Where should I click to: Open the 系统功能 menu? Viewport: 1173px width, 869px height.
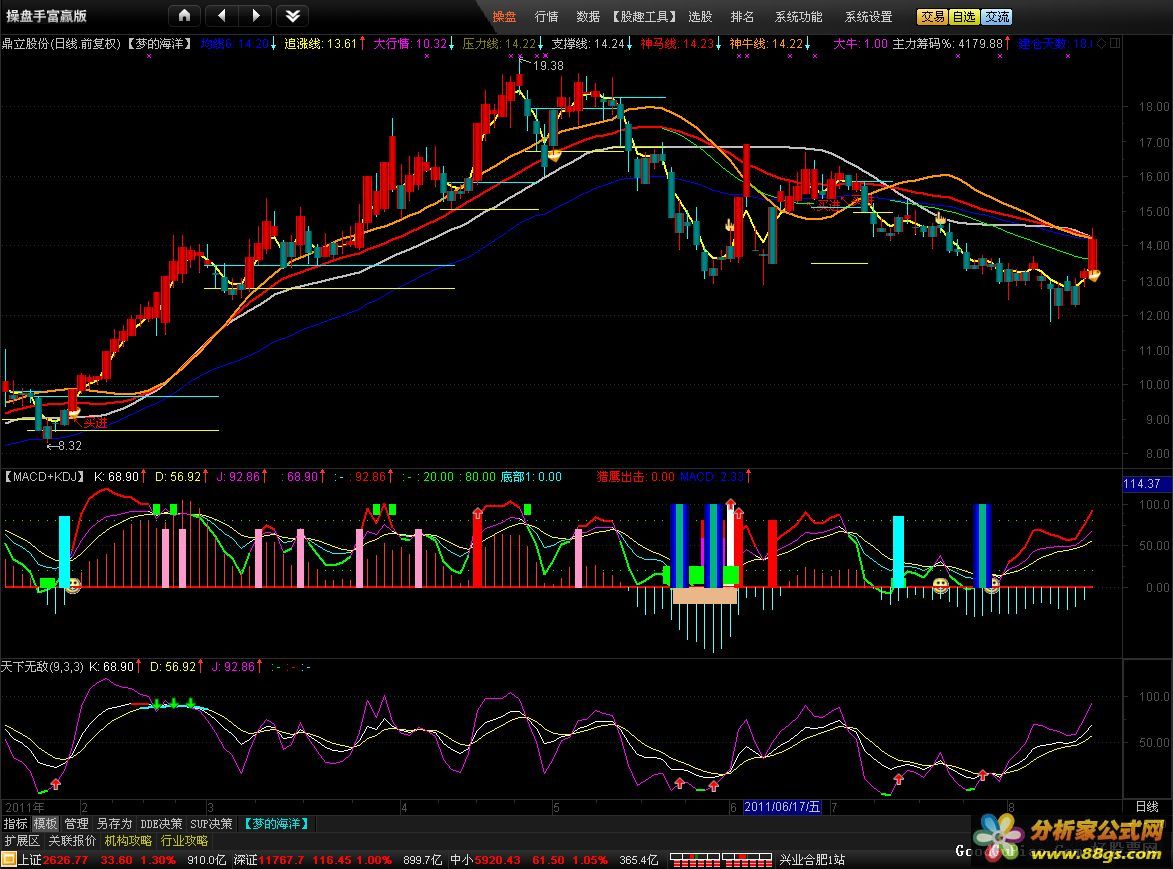(x=798, y=16)
